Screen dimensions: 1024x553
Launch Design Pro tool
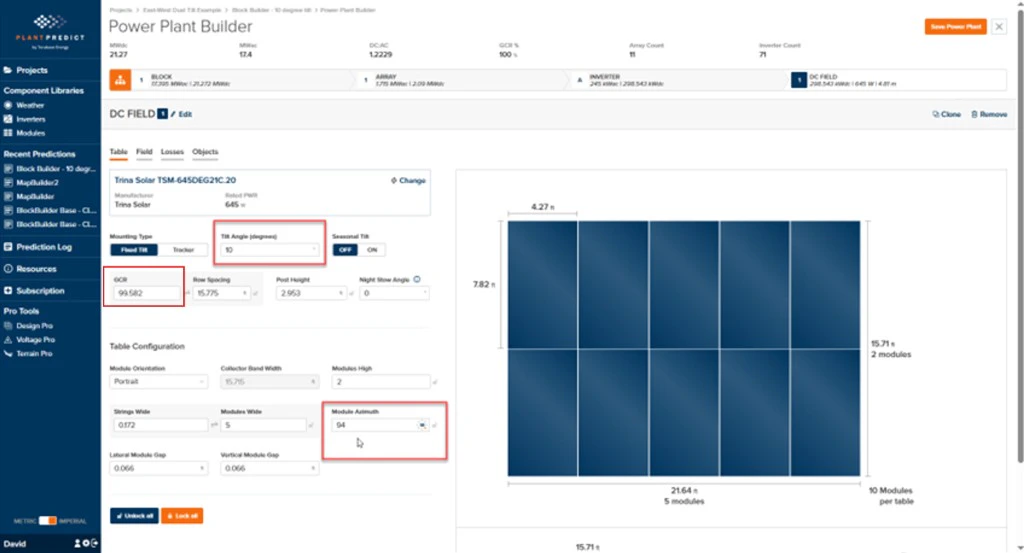click(29, 325)
